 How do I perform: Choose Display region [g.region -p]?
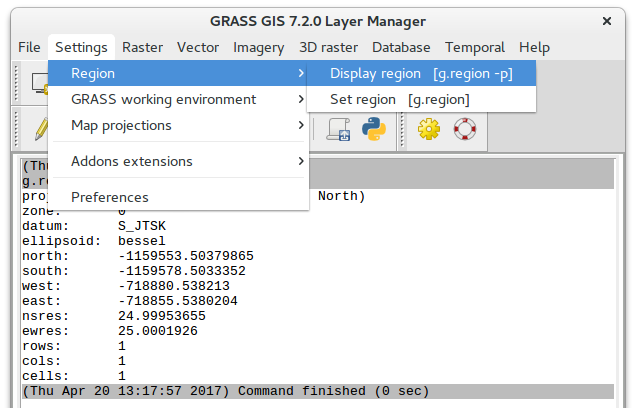421,73
